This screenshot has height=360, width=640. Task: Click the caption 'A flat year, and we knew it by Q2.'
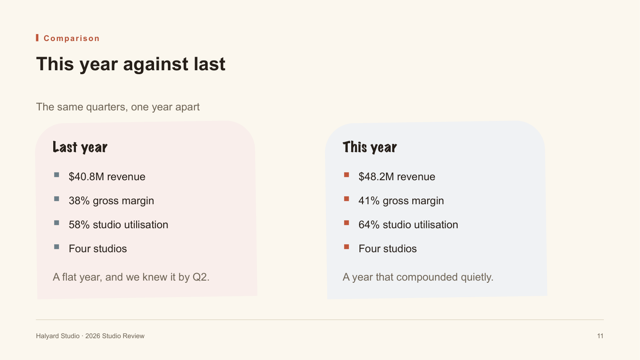(x=131, y=277)
